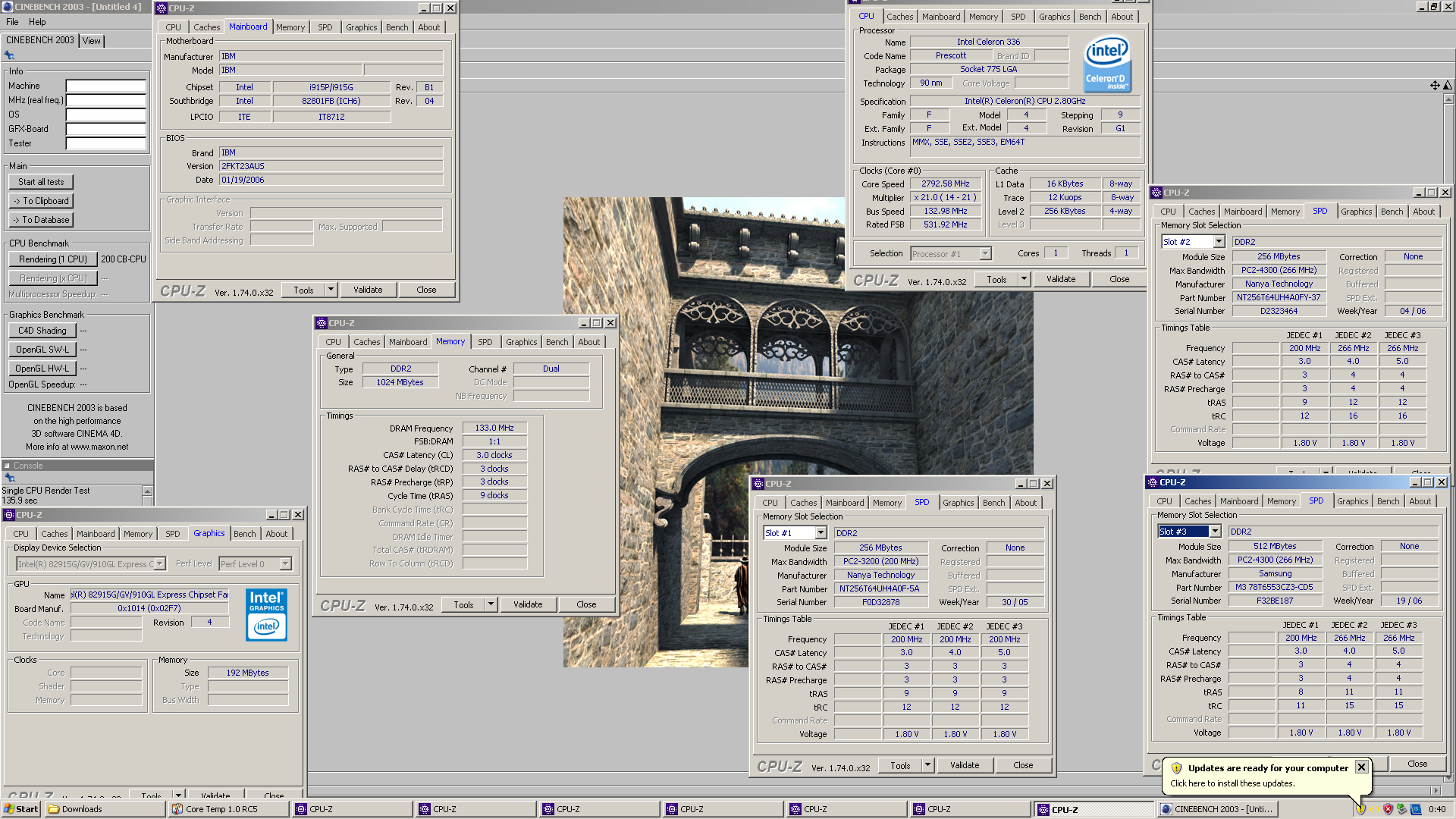Click the highlighted active CPU-Z taskbar button
The width and height of the screenshot is (1456, 819).
(1094, 809)
